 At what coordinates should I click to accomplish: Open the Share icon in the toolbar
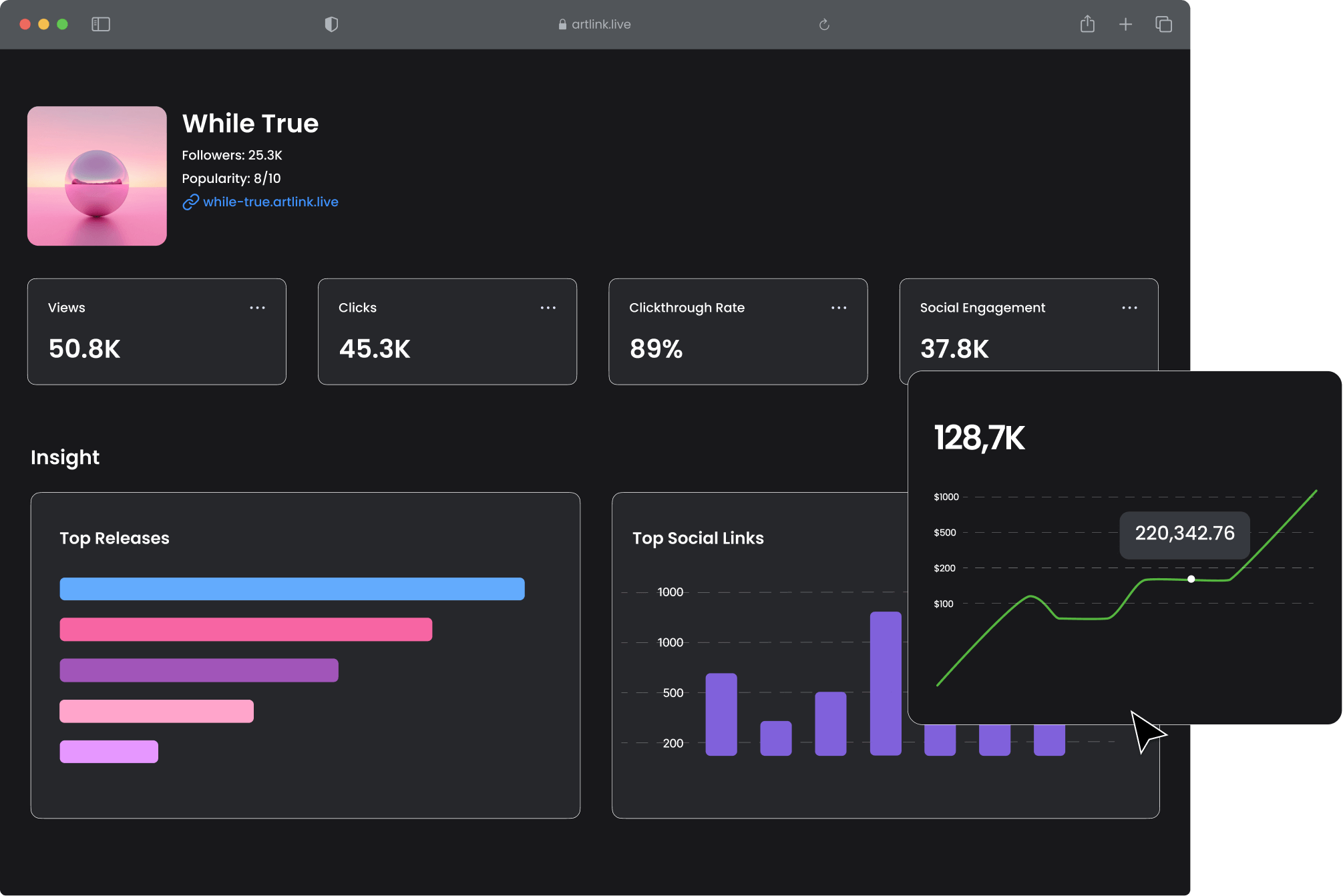[x=1087, y=24]
